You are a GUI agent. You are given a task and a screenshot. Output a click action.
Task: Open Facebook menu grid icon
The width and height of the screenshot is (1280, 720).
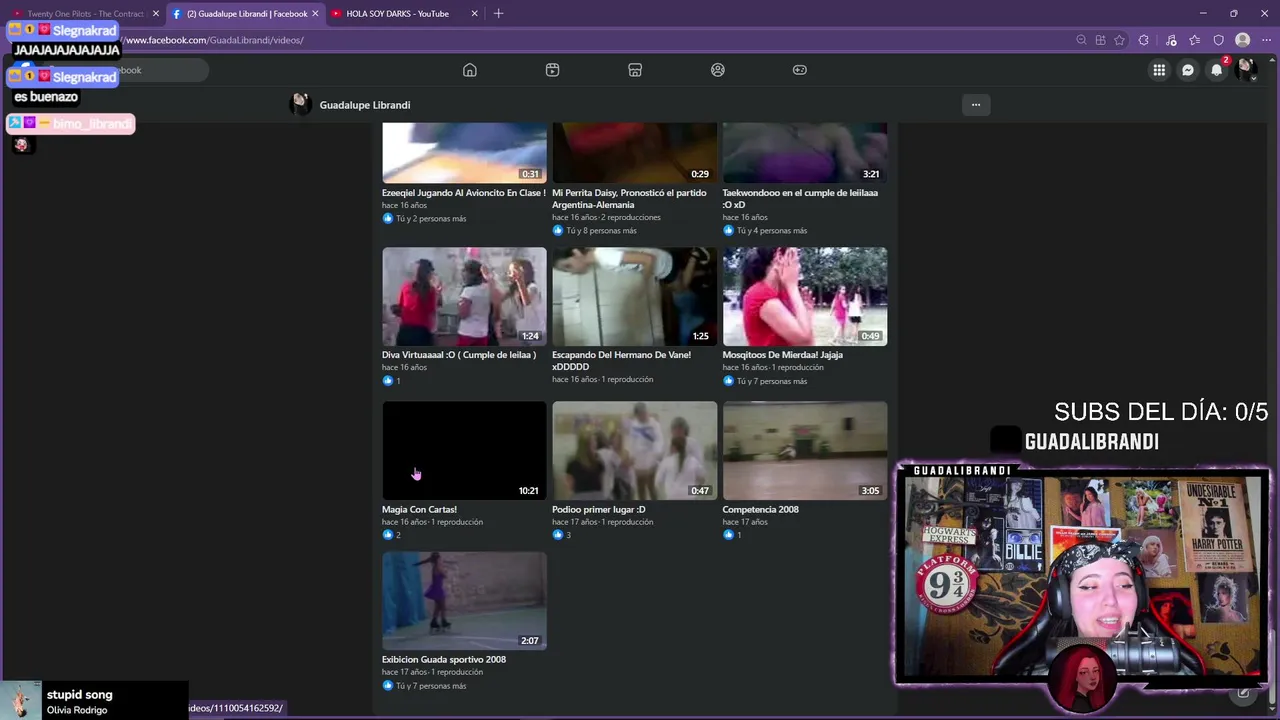coord(1159,70)
